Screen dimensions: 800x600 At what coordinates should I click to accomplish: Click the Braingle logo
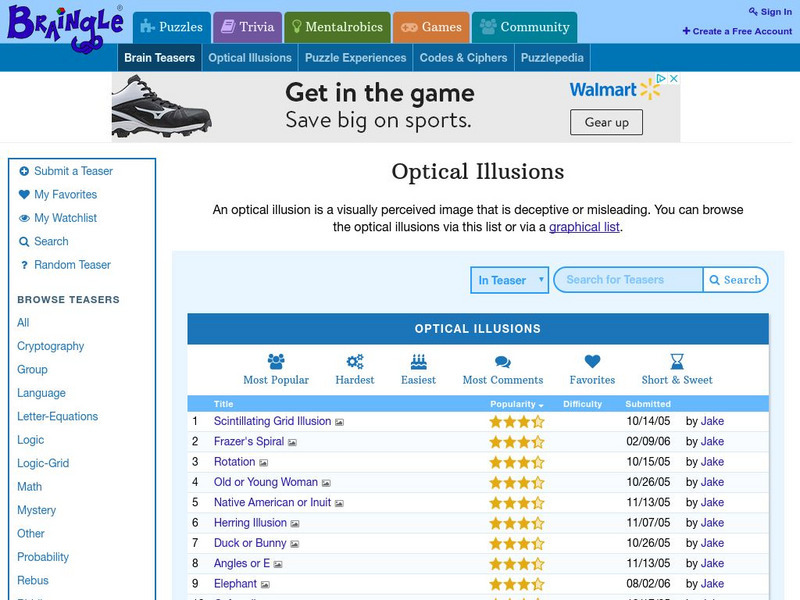tap(65, 28)
